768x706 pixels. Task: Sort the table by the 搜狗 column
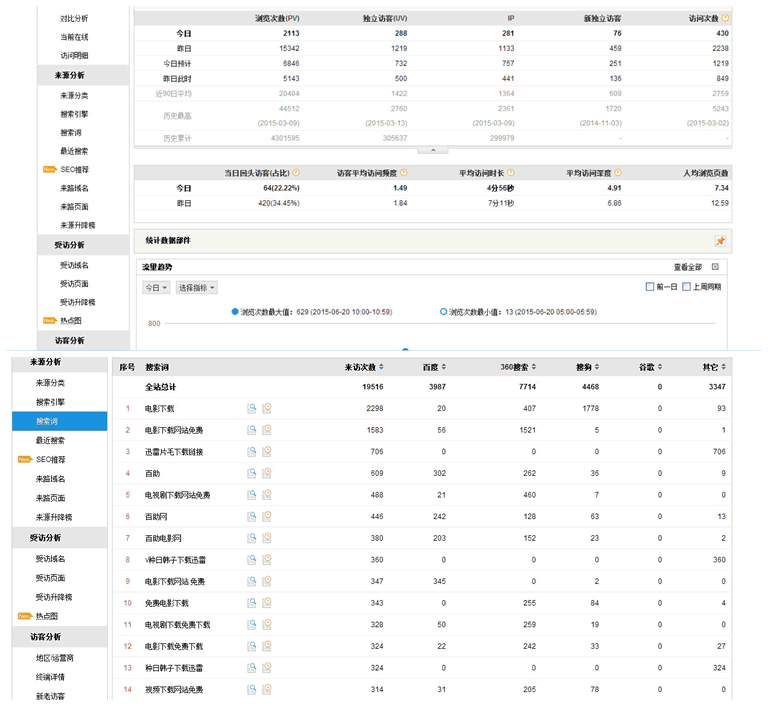click(597, 367)
